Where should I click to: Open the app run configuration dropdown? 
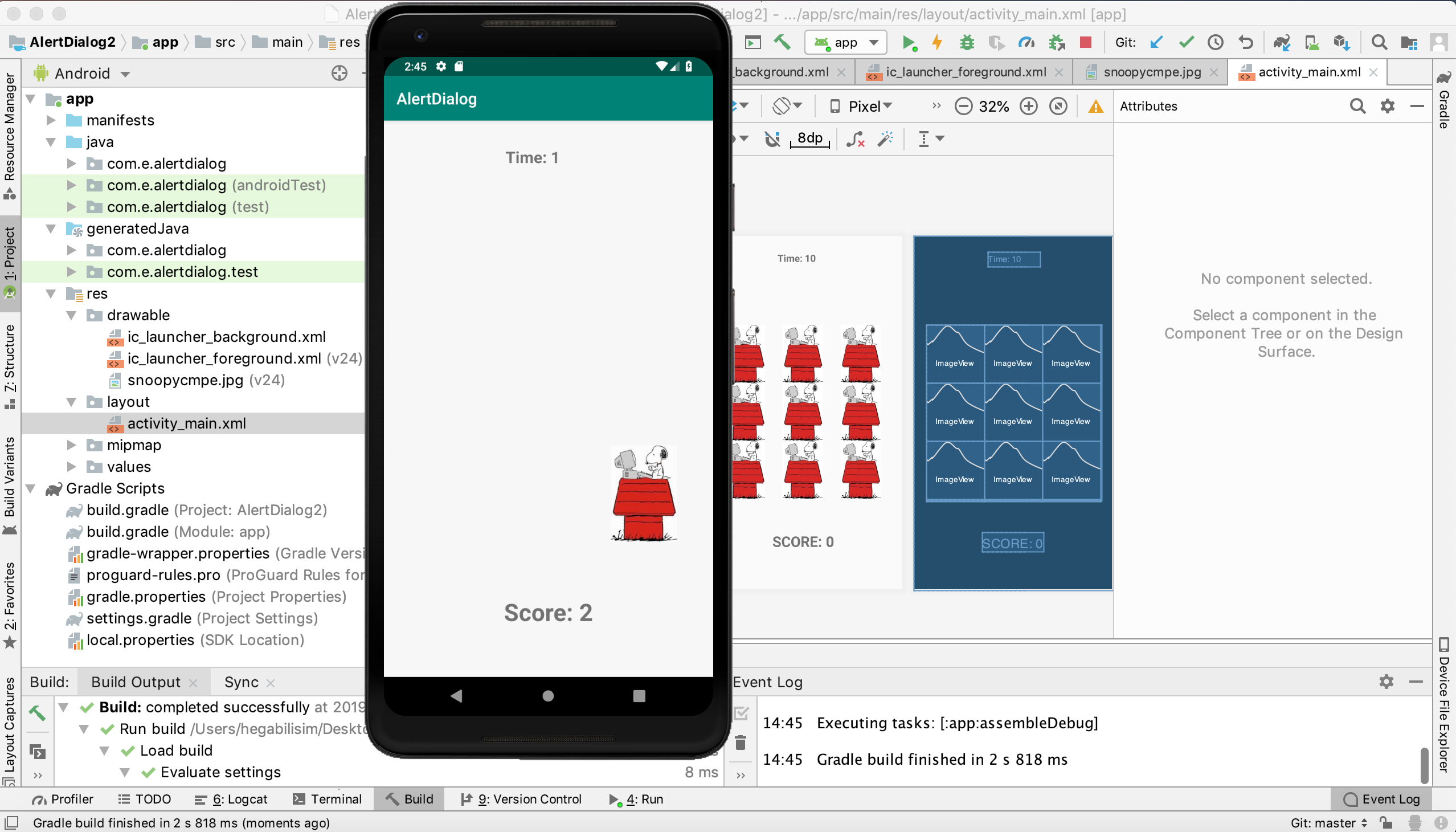pyautogui.click(x=845, y=42)
